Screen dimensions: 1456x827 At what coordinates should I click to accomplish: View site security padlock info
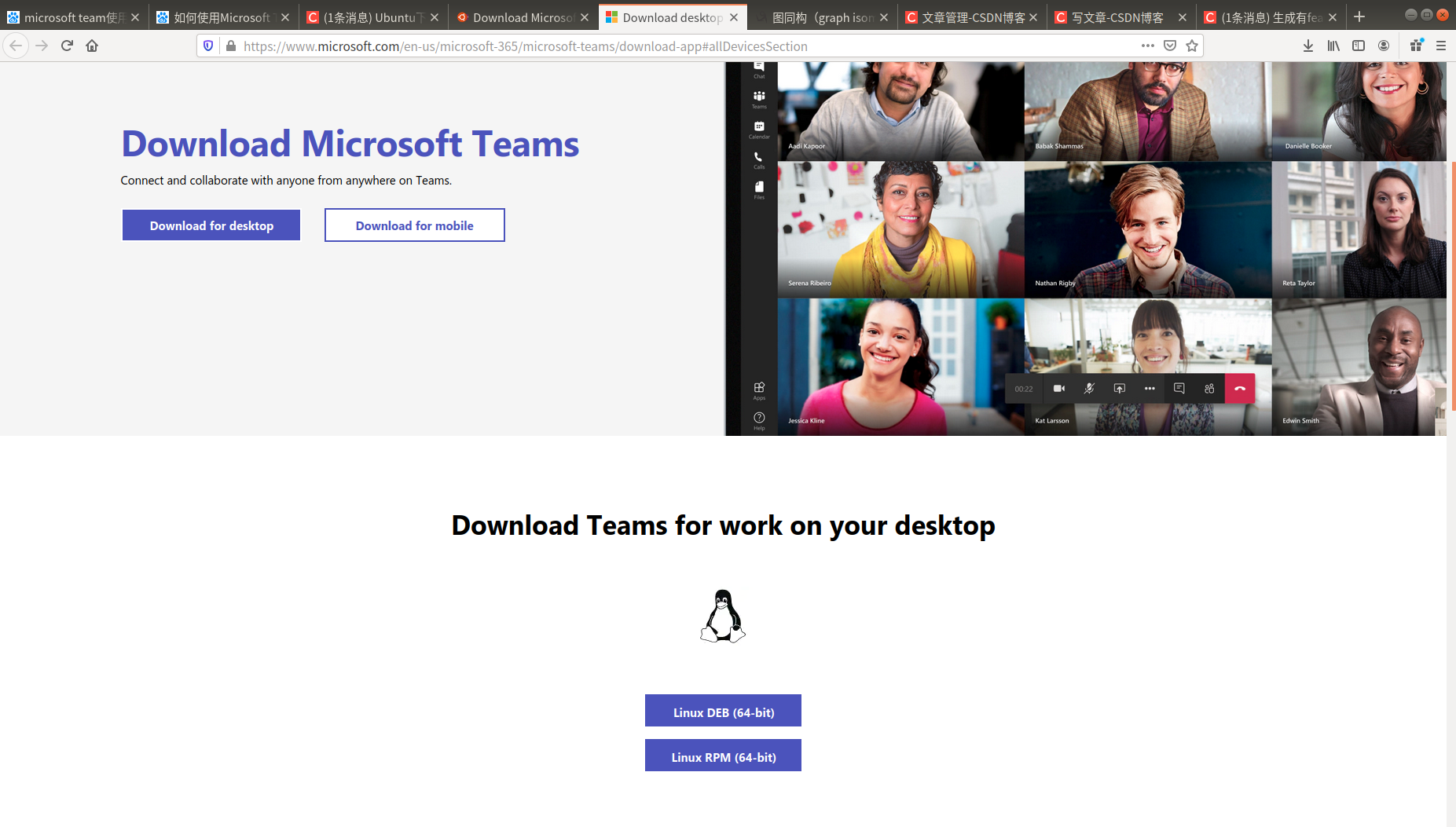(230, 46)
